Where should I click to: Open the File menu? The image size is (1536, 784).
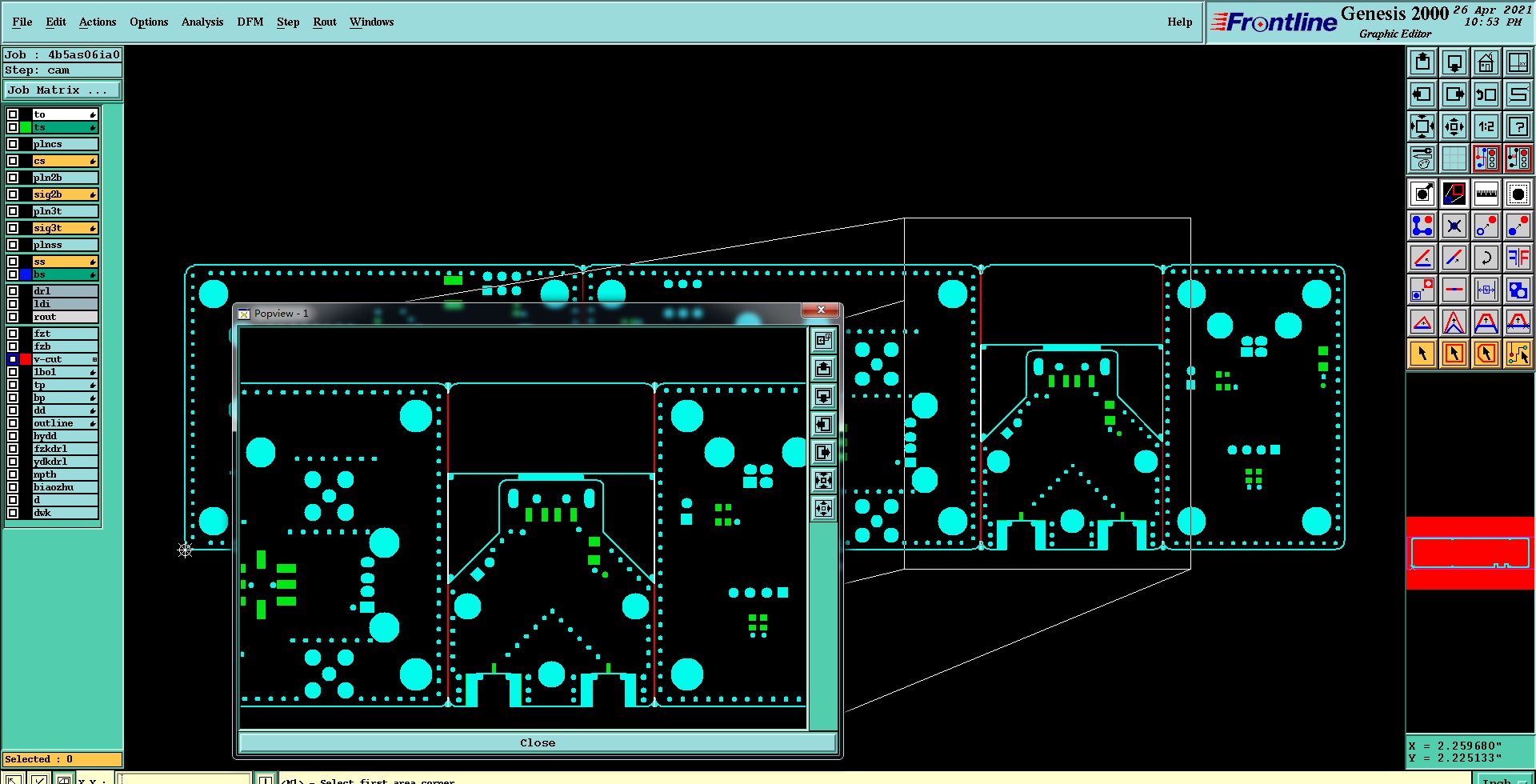point(22,22)
